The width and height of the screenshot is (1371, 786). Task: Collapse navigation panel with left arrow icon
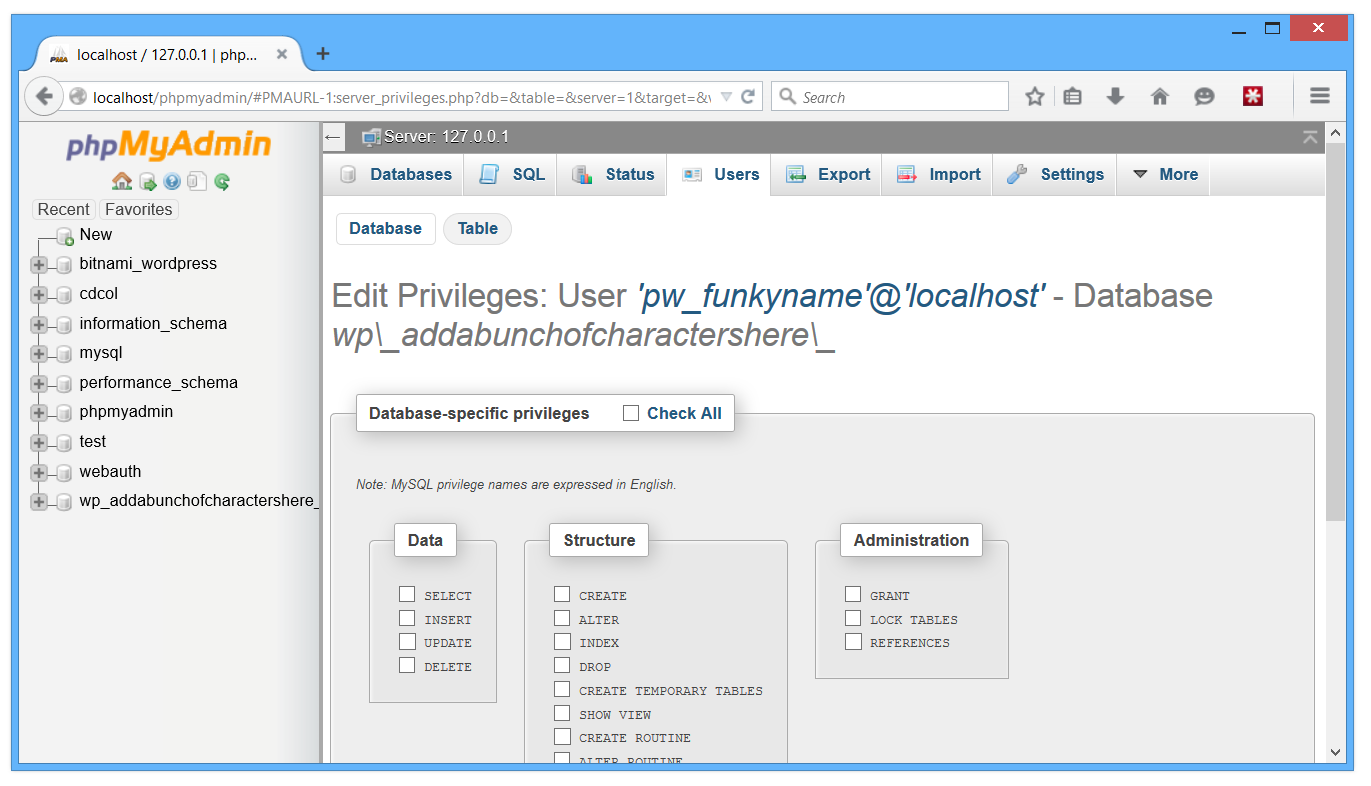point(333,137)
